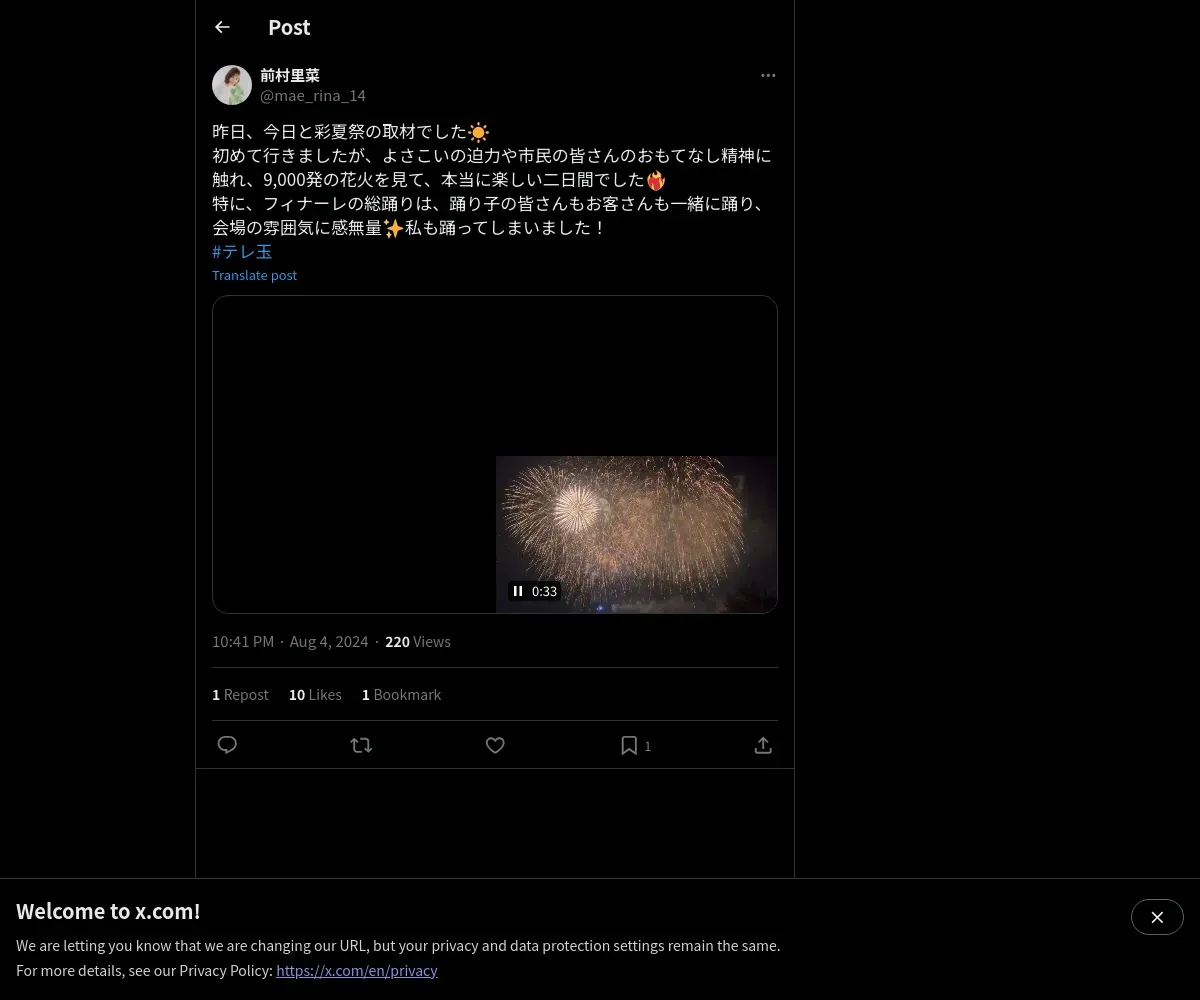Click Translate post

pos(254,275)
